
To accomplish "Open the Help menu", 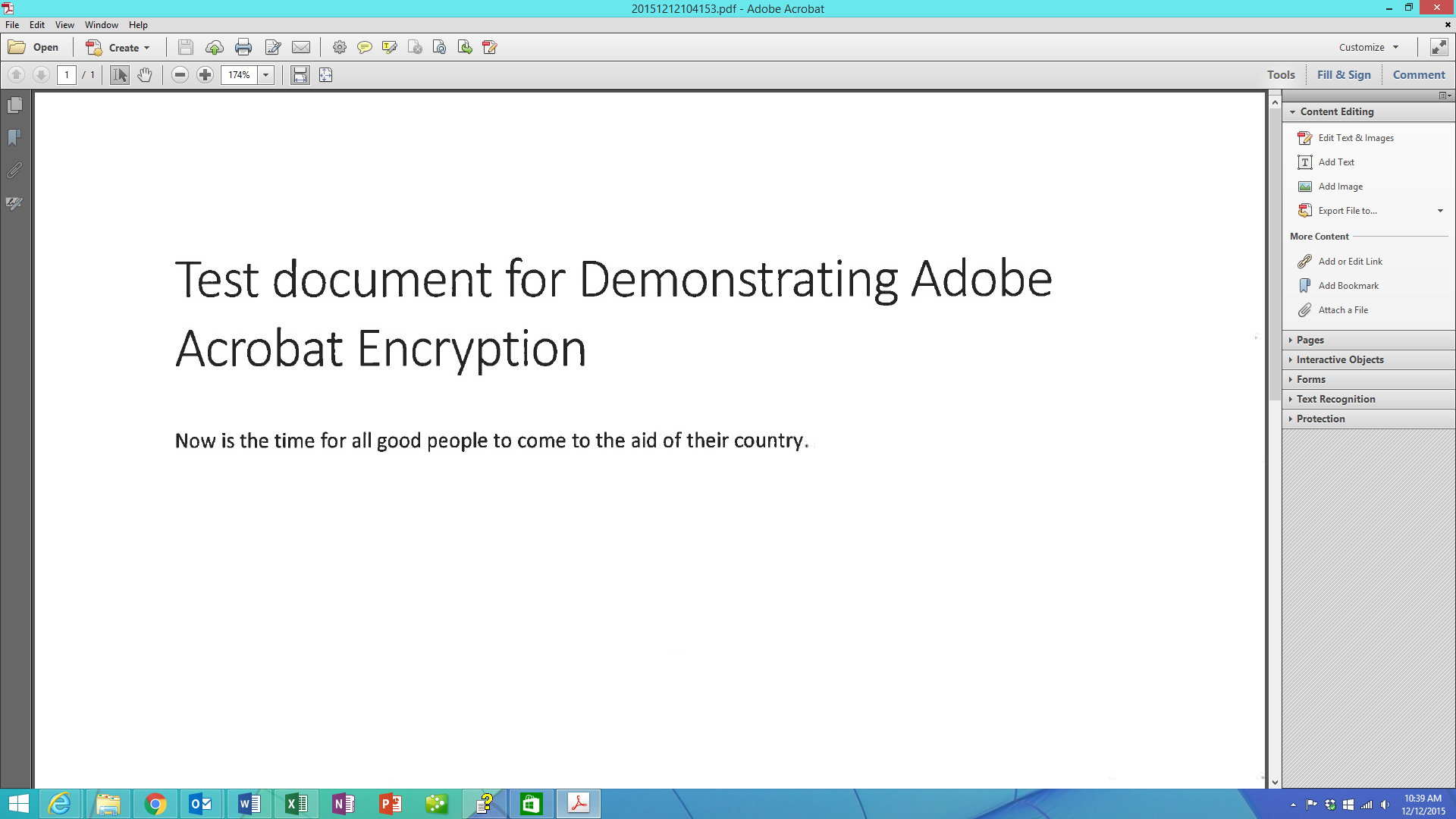I will [x=138, y=25].
